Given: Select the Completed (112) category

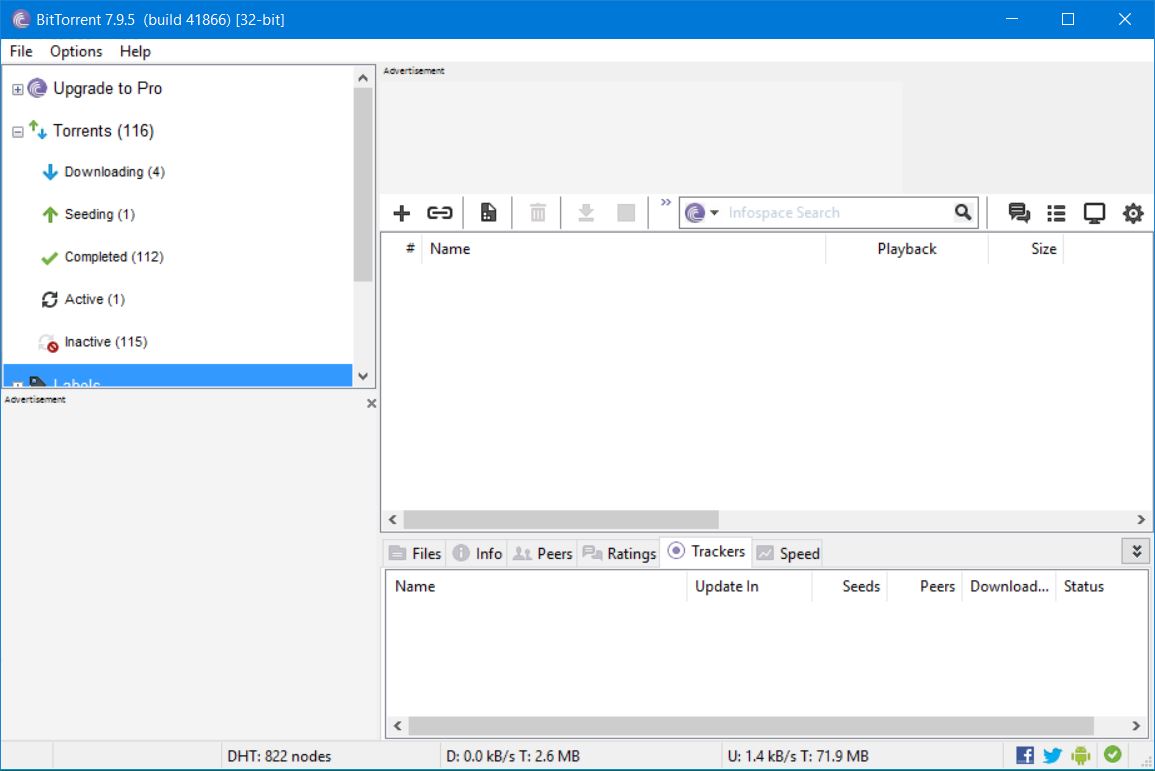Looking at the screenshot, I should point(114,256).
